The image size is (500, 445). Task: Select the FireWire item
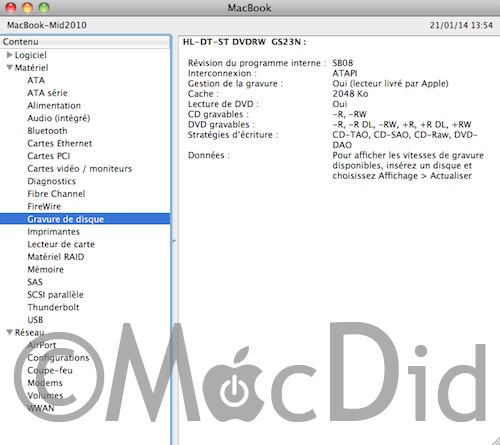(44, 206)
